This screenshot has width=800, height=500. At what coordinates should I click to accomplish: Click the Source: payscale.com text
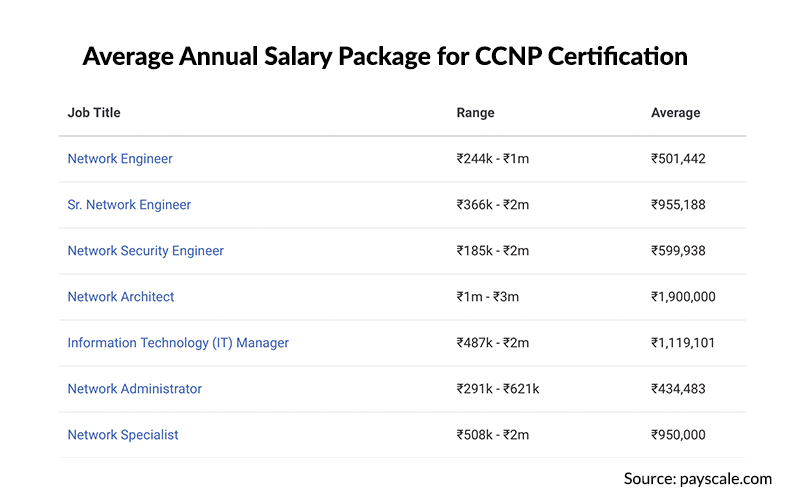point(697,478)
